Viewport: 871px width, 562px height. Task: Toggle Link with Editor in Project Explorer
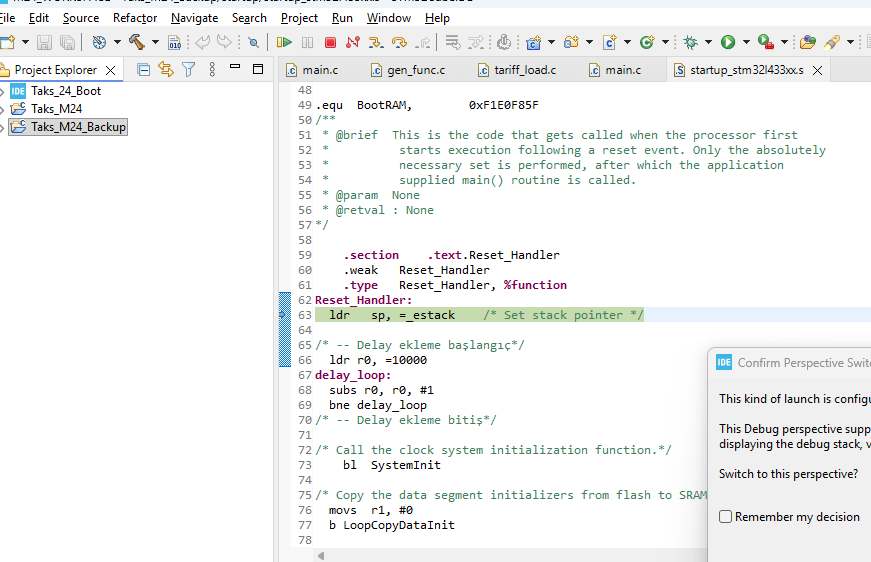click(165, 70)
